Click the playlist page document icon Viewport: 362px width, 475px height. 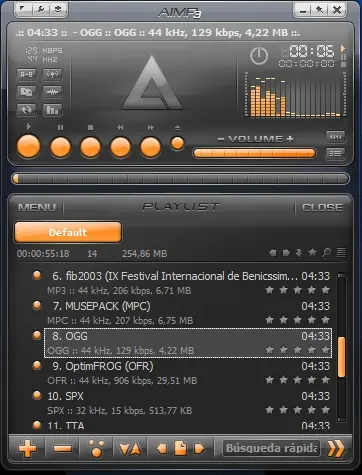(181, 448)
